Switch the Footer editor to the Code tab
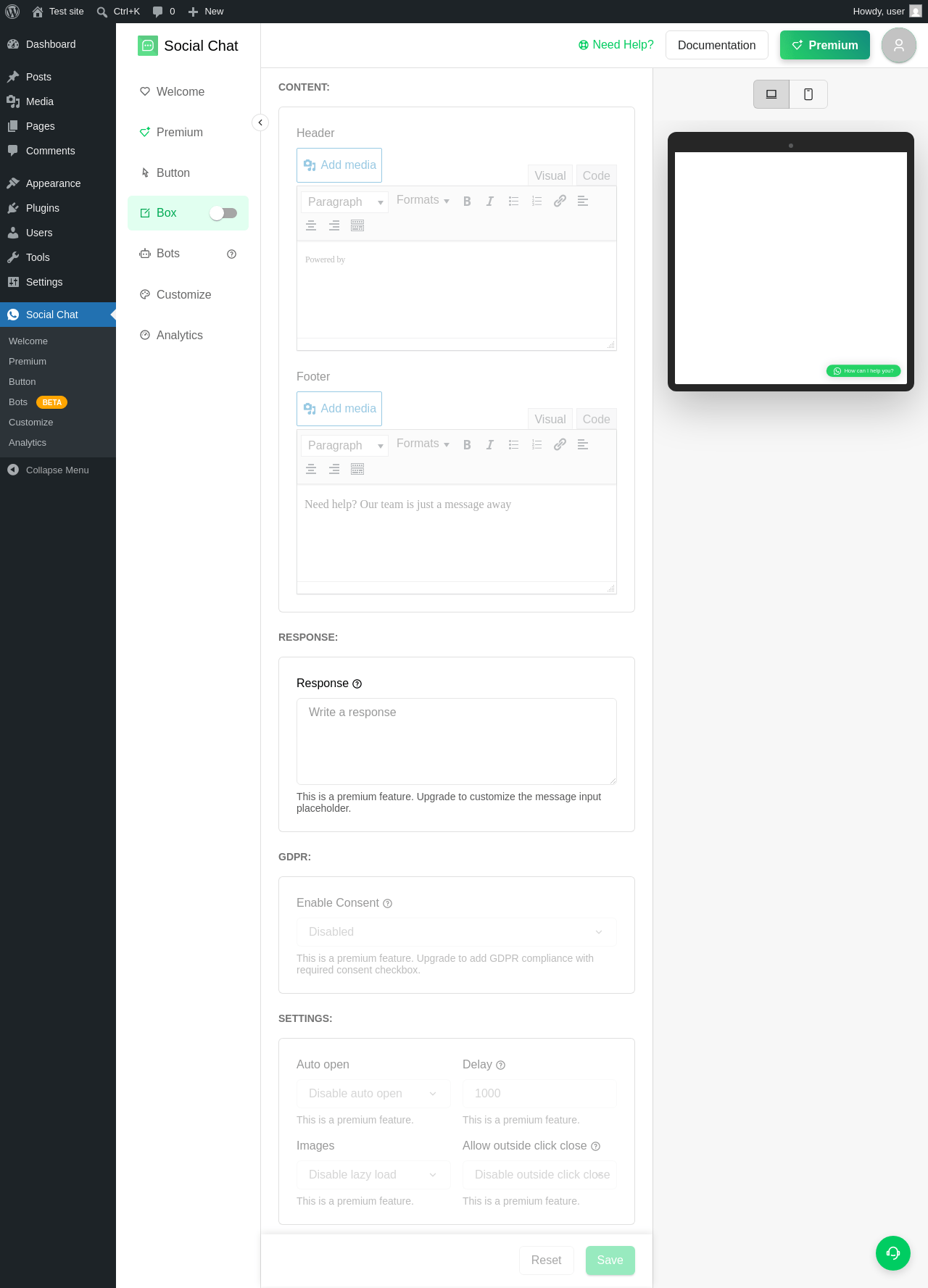This screenshot has width=928, height=1288. coord(596,419)
